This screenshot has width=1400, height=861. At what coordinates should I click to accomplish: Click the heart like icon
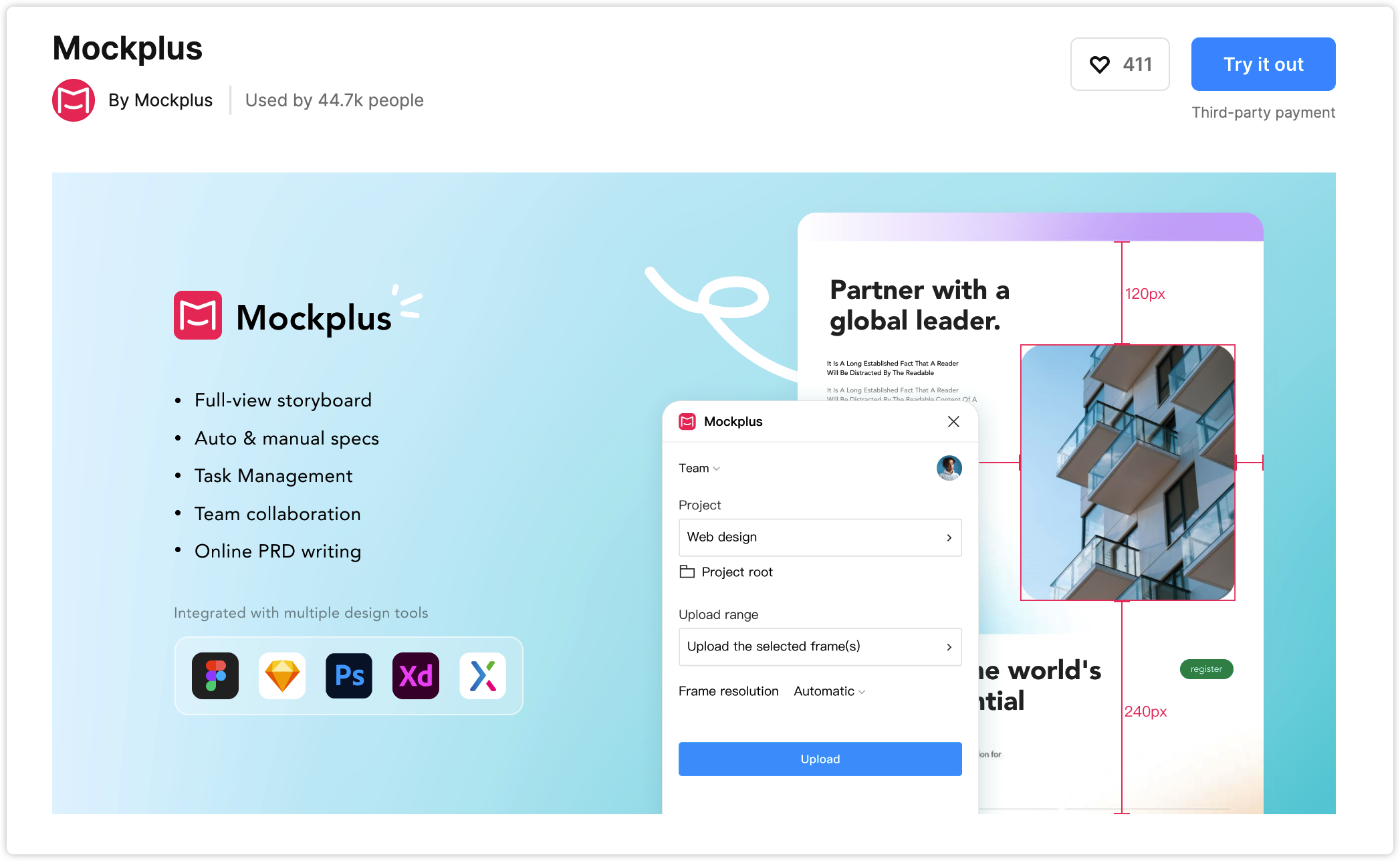pos(1100,64)
